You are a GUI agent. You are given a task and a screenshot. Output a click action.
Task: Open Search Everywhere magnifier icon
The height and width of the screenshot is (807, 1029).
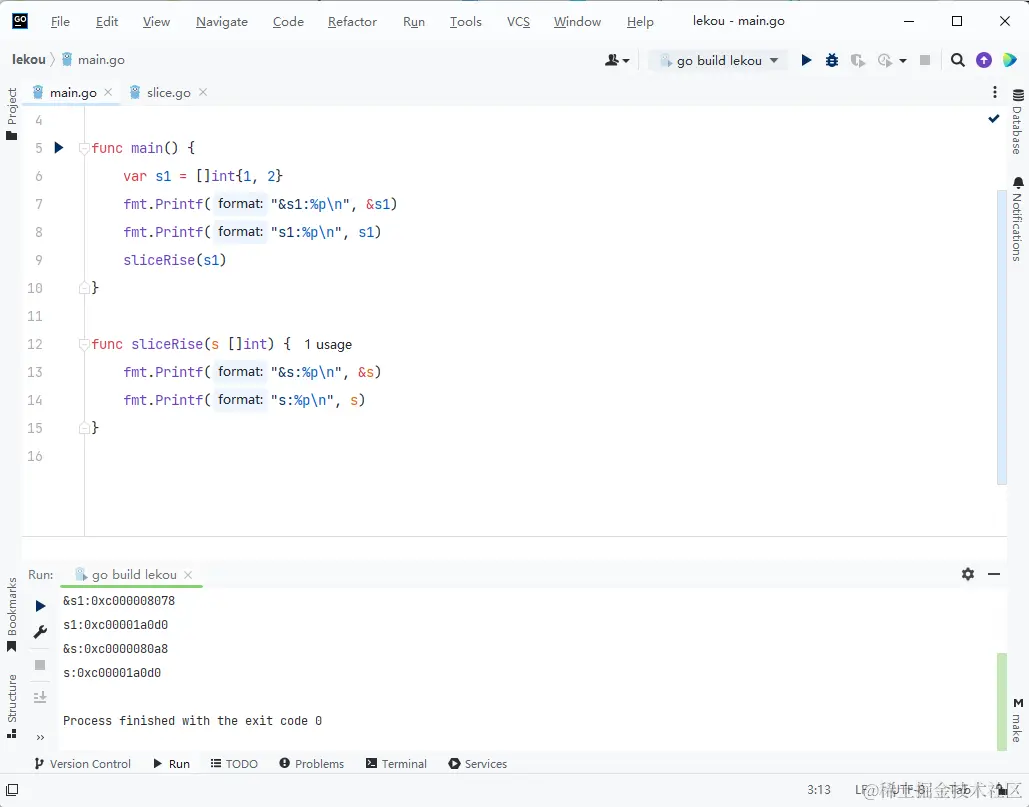(957, 60)
